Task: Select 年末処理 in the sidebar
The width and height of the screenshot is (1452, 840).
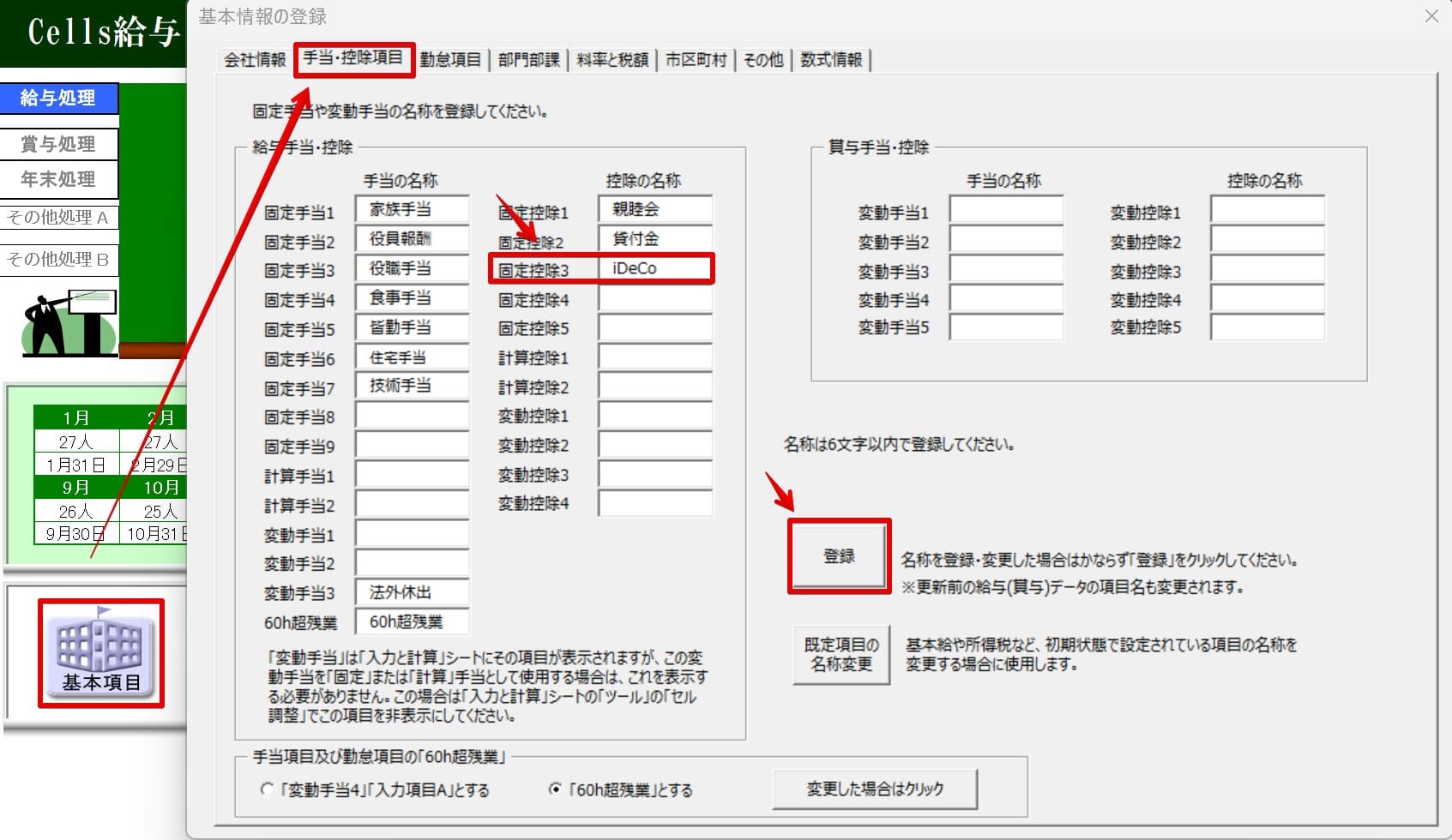Action: 58,180
